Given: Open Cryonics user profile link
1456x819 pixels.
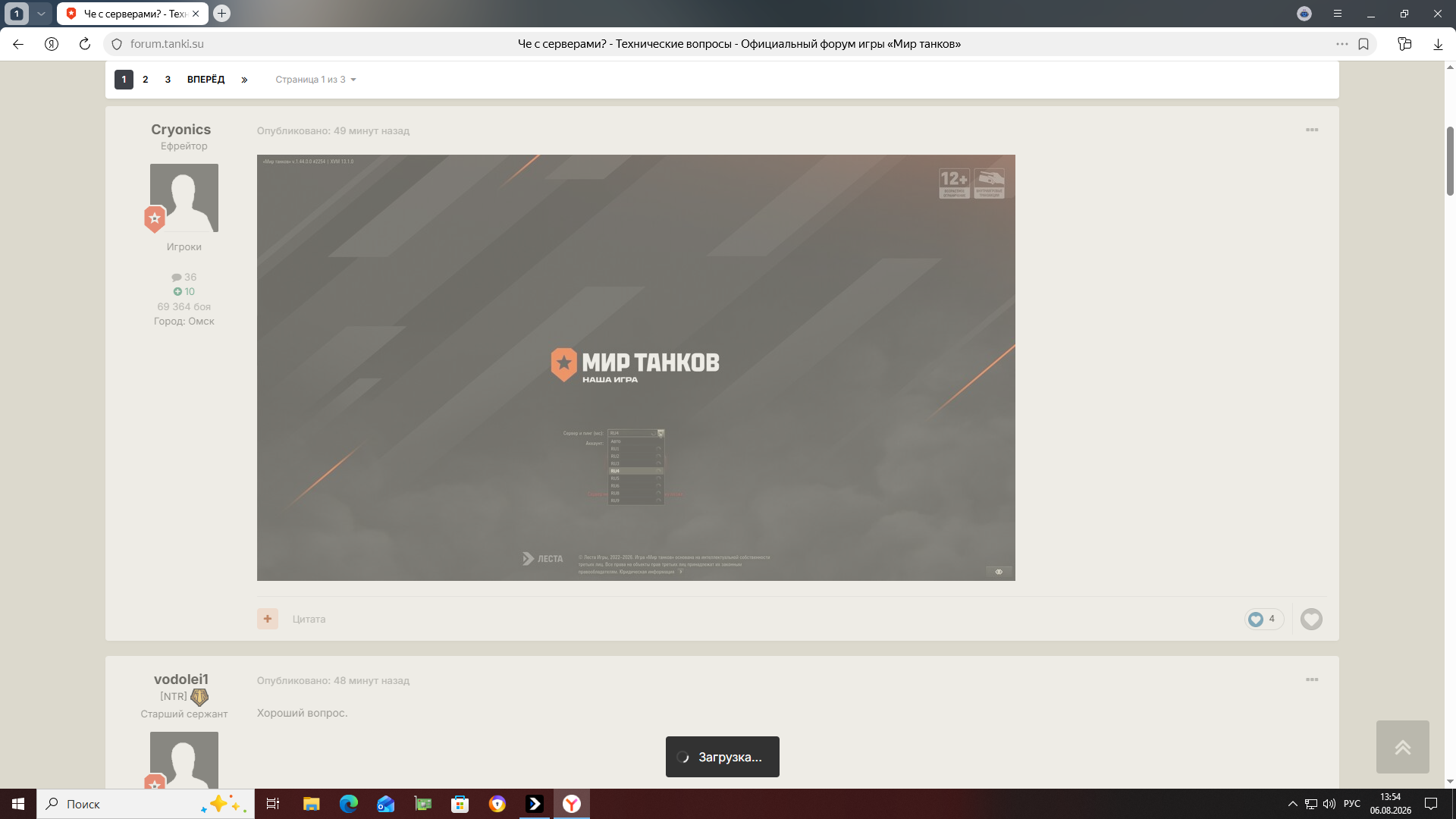Looking at the screenshot, I should (x=180, y=130).
